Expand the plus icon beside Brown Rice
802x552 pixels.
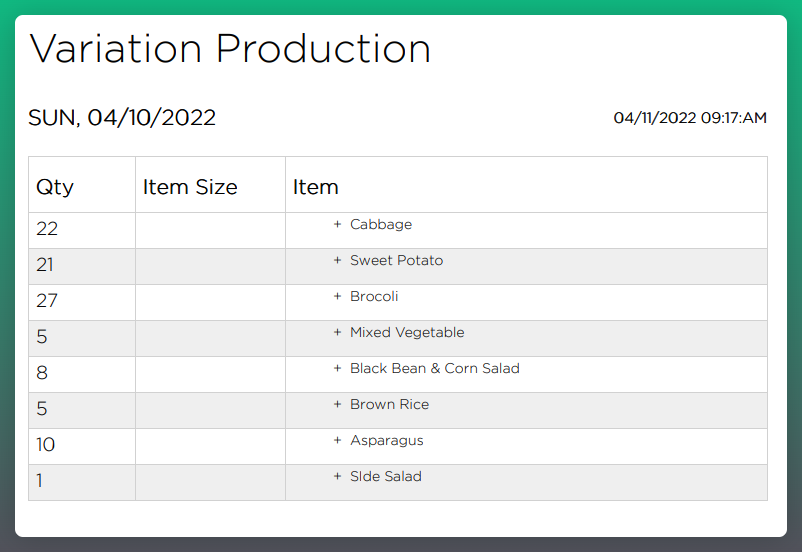[337, 404]
